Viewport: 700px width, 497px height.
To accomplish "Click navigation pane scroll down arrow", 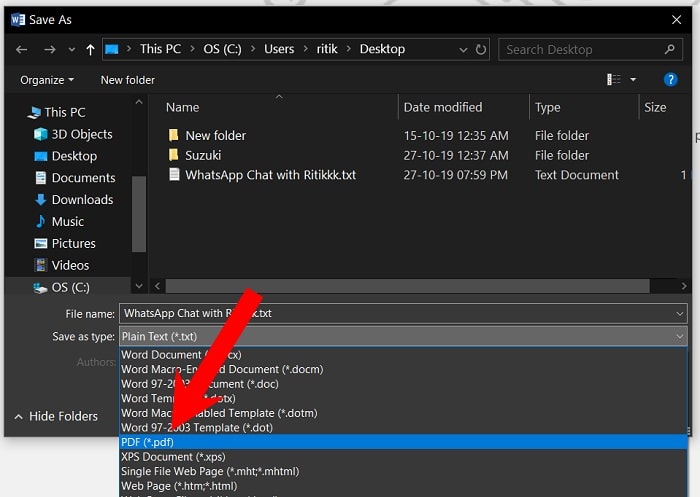I will (x=139, y=286).
